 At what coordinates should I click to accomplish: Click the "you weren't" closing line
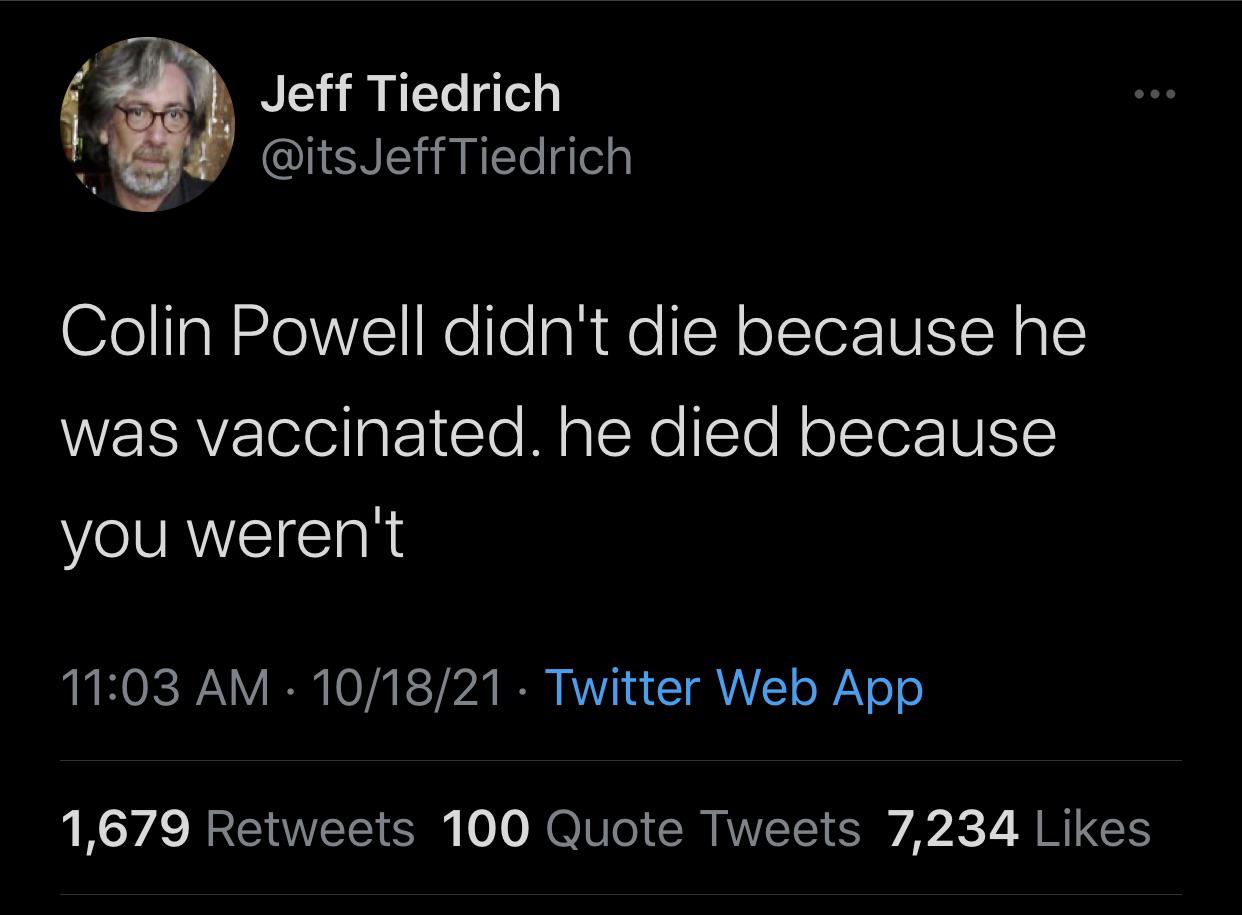(233, 536)
